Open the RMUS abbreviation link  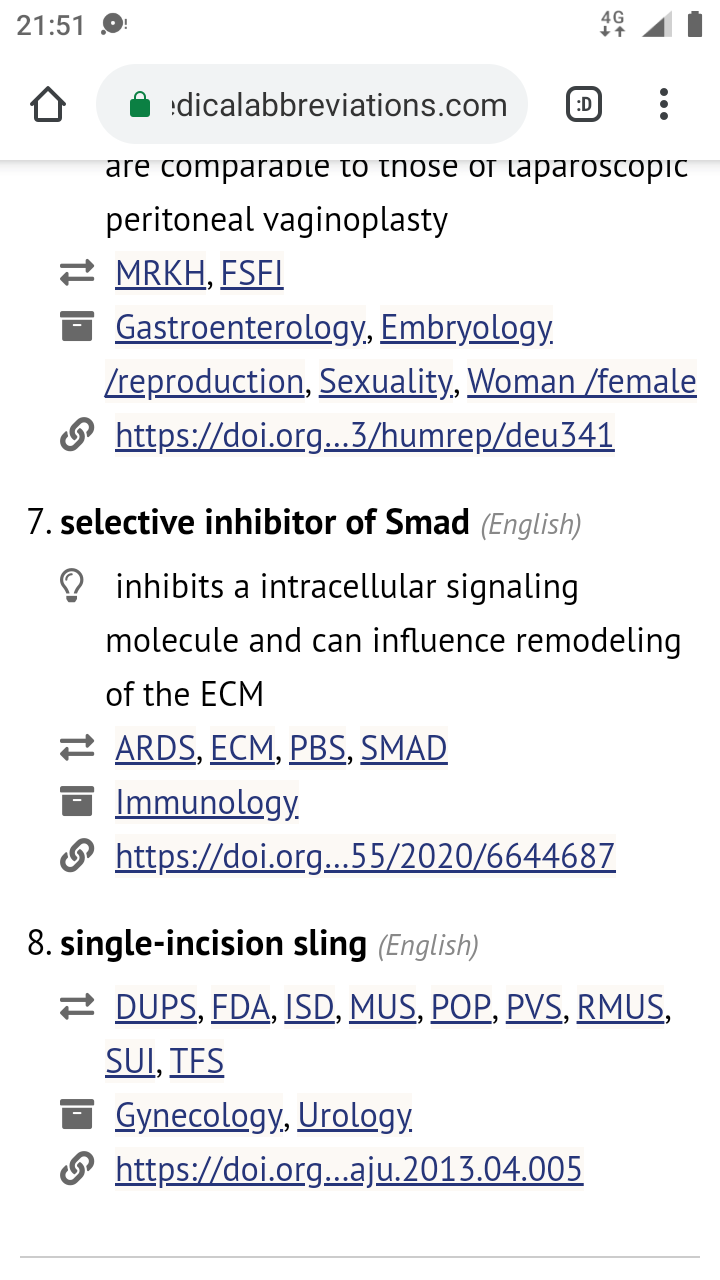coord(620,1007)
